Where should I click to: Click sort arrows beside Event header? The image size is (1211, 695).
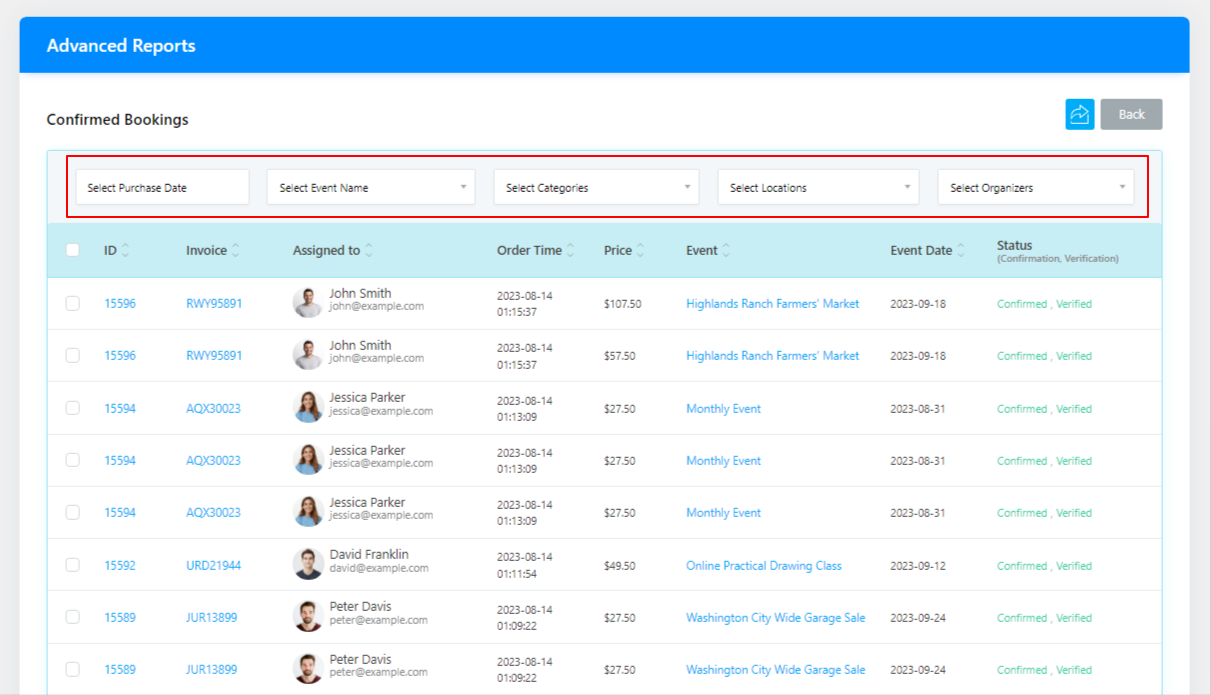click(x=727, y=251)
